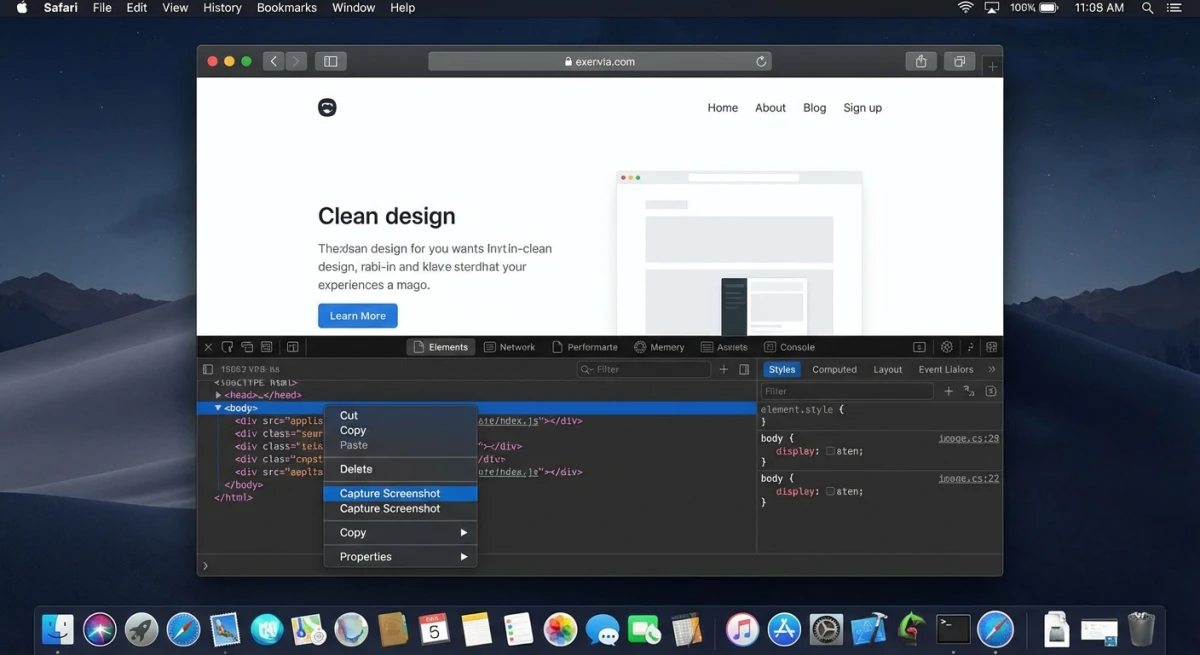The image size is (1200, 655).
Task: Open the Blog nav link
Action: [x=815, y=108]
